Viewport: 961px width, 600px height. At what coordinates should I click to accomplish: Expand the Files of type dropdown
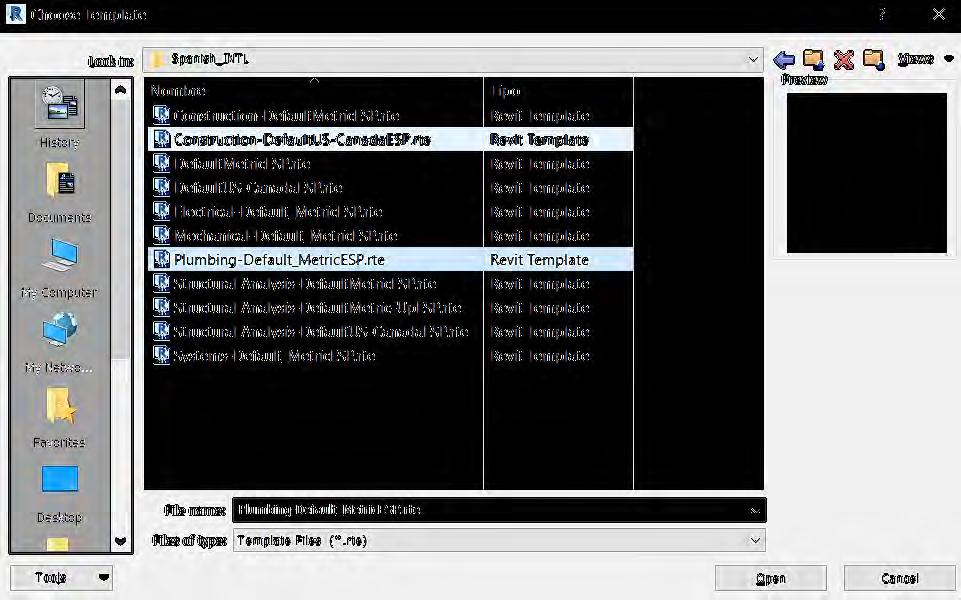(x=755, y=541)
